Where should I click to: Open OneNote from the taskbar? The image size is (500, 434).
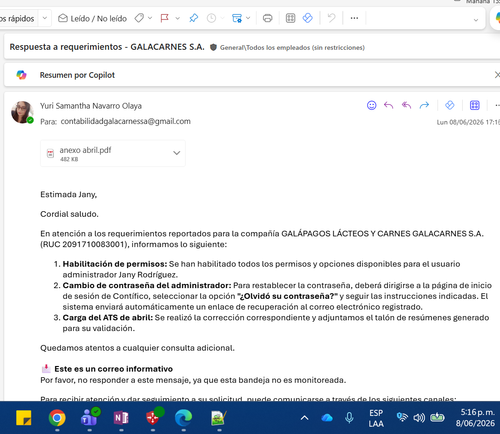121,418
